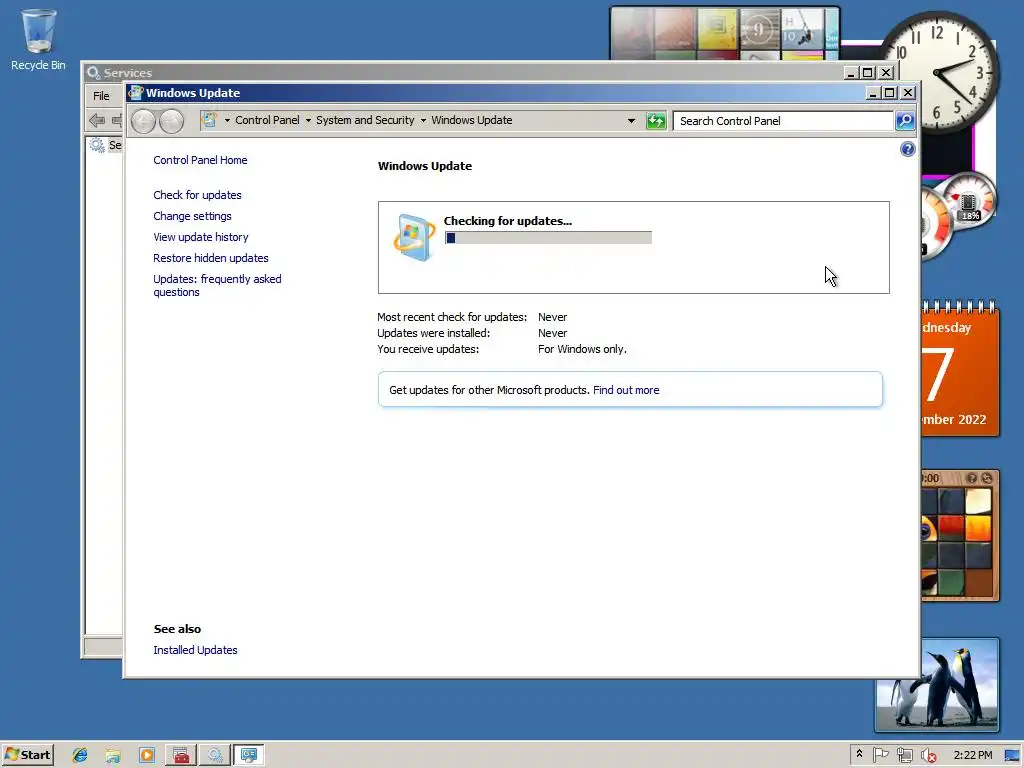
Task: Switch to Services window via taskbar button
Action: pyautogui.click(x=215, y=756)
